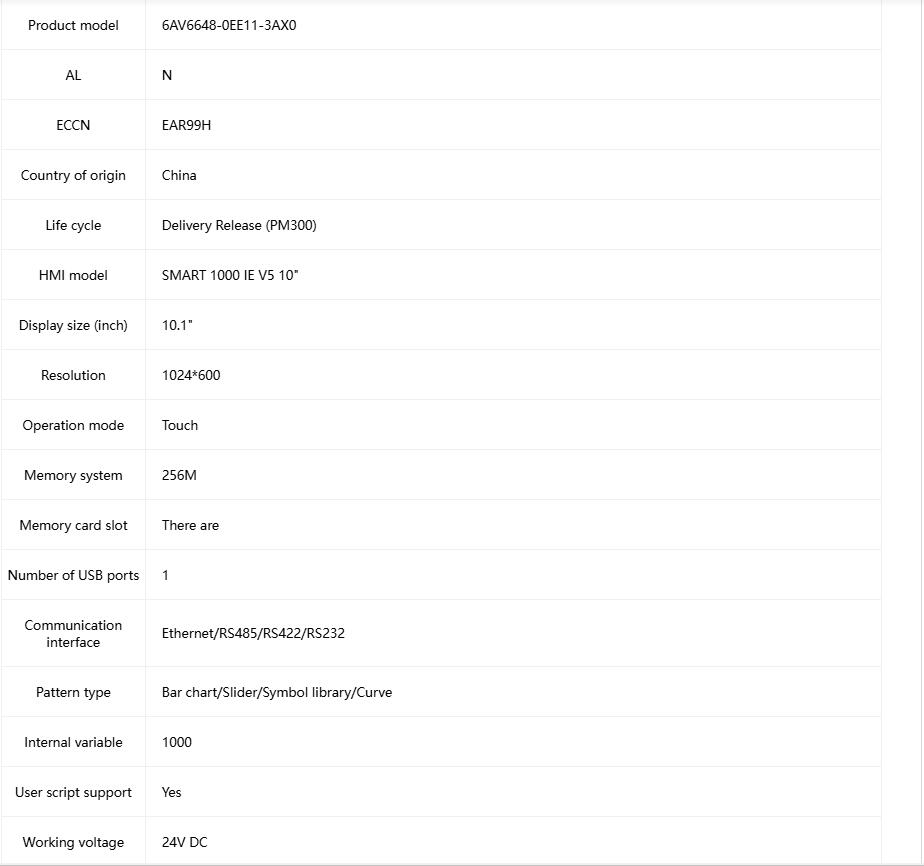Select the Internal variable label
Image resolution: width=924 pixels, height=866 pixels.
click(73, 742)
